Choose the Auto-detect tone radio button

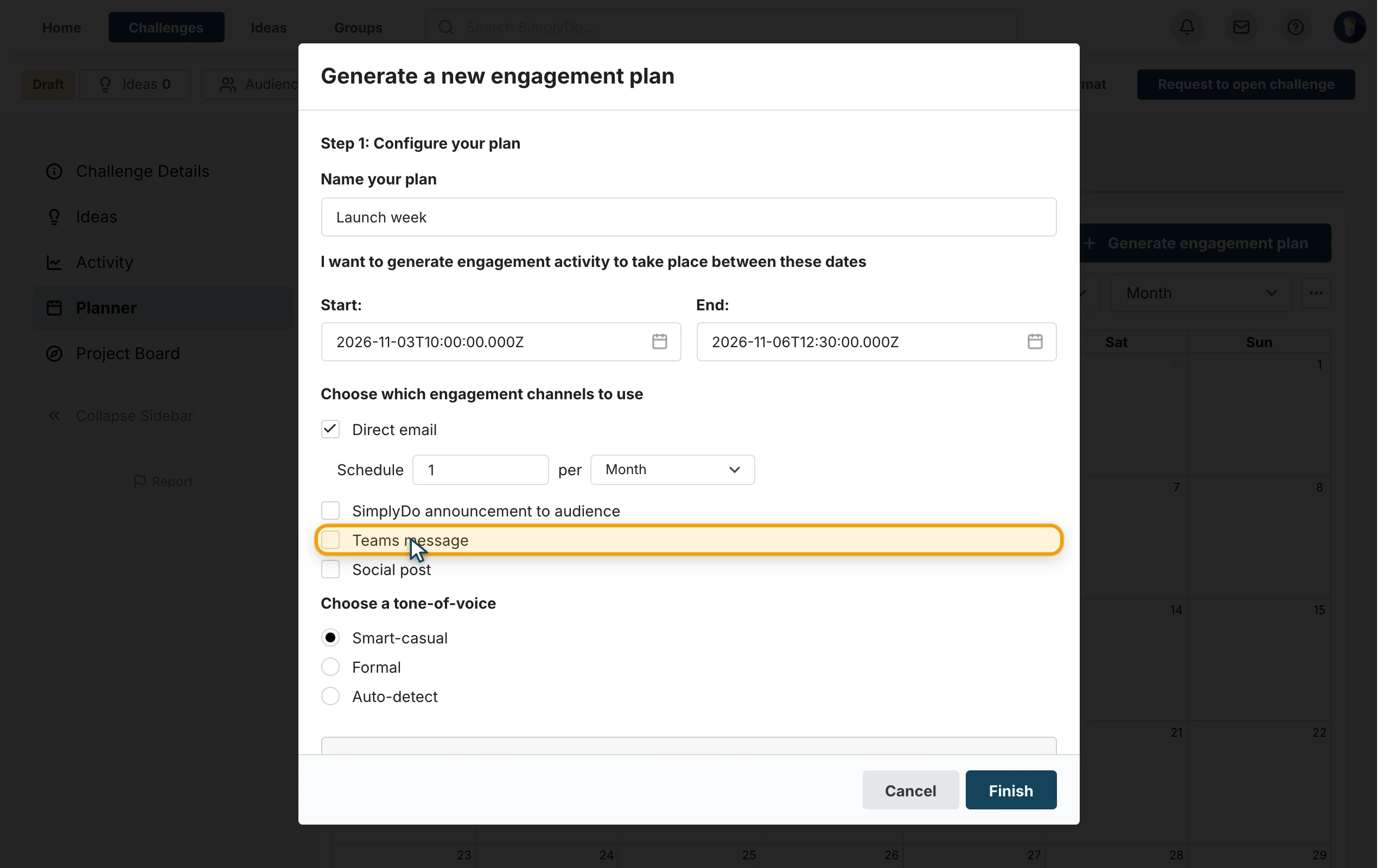(330, 697)
